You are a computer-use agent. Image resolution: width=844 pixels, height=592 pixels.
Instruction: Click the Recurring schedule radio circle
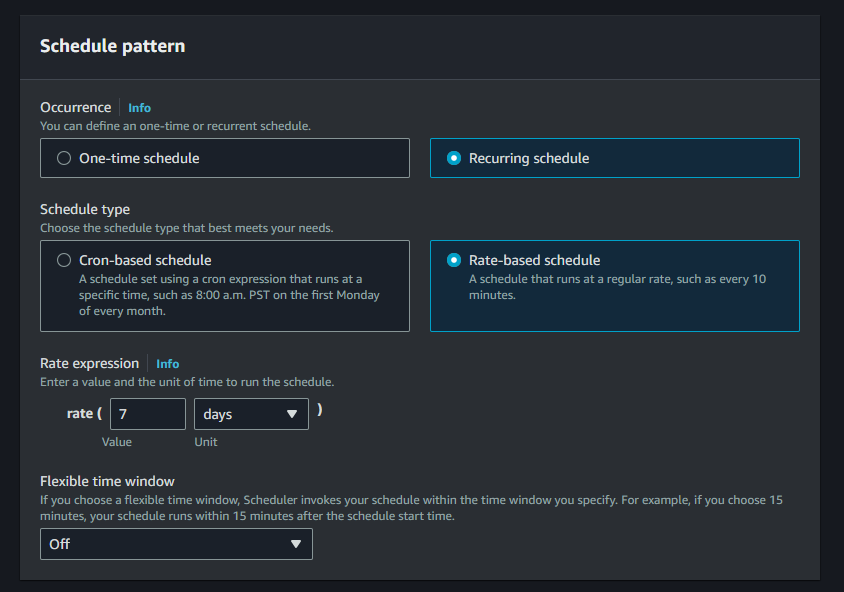(x=453, y=157)
